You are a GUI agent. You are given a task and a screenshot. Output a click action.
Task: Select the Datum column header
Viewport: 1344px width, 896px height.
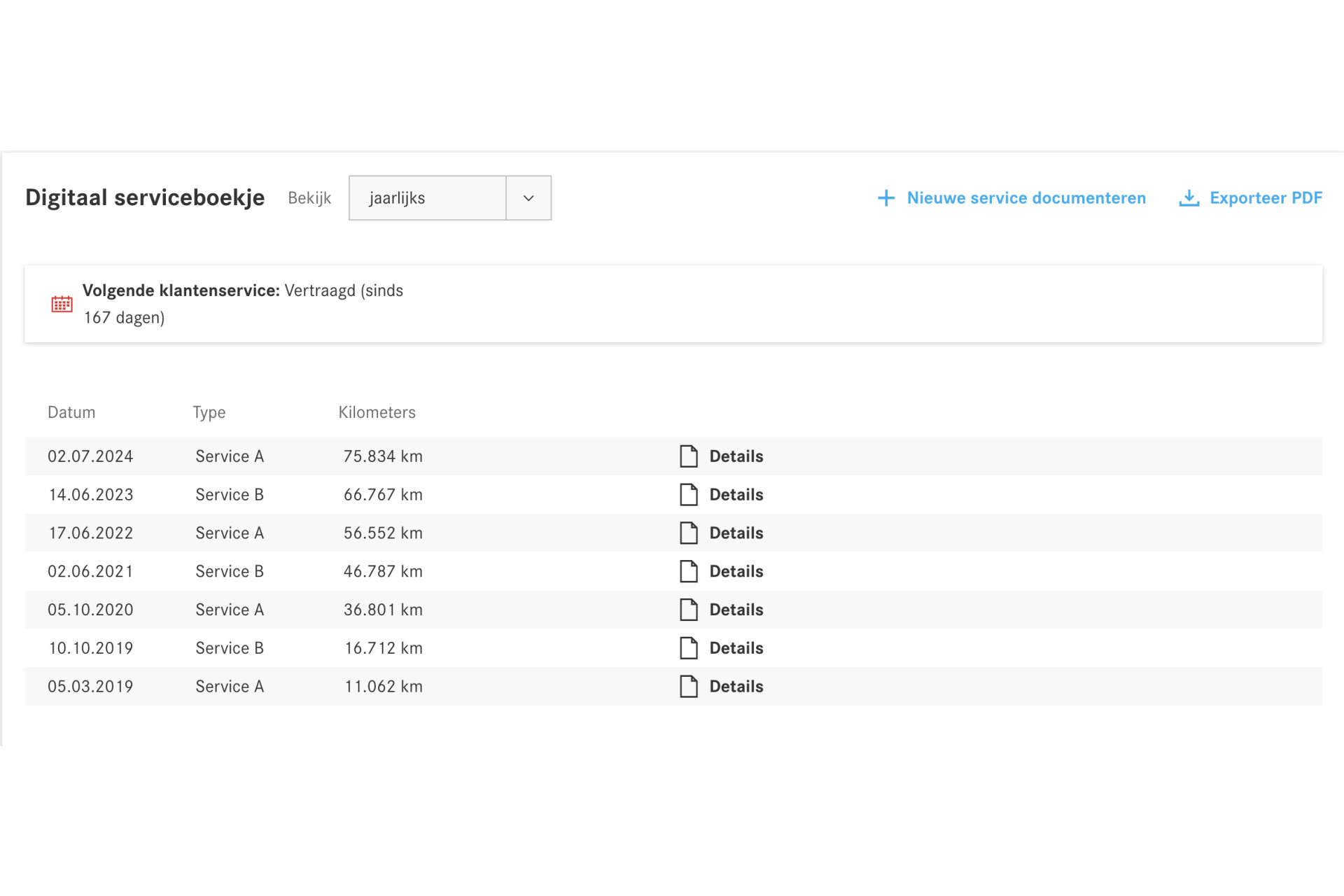pyautogui.click(x=71, y=412)
